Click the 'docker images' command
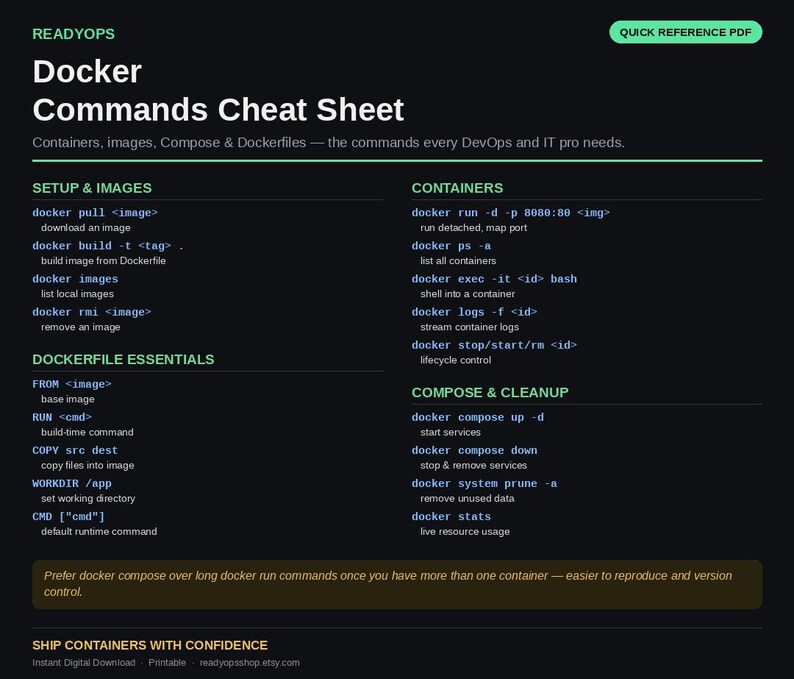Screen dimensions: 794x679 75,279
